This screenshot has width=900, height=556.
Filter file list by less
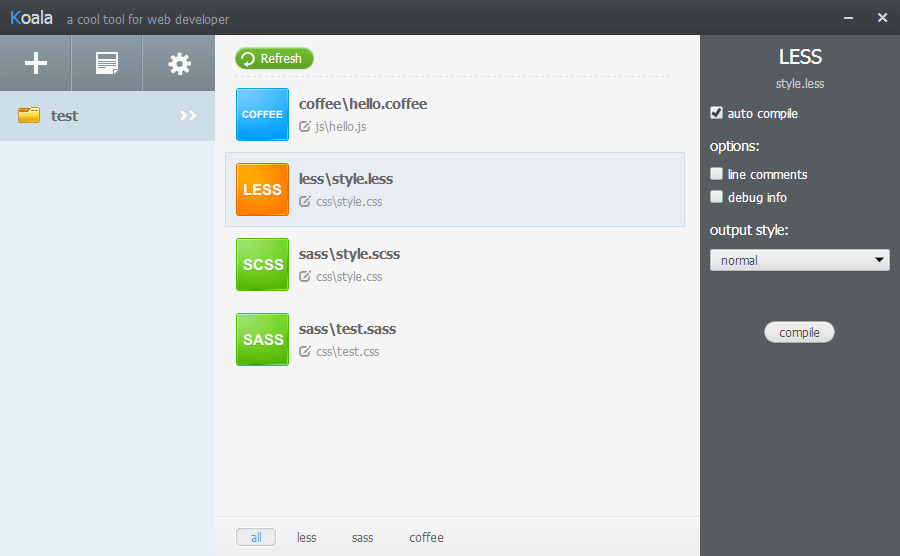pos(306,538)
